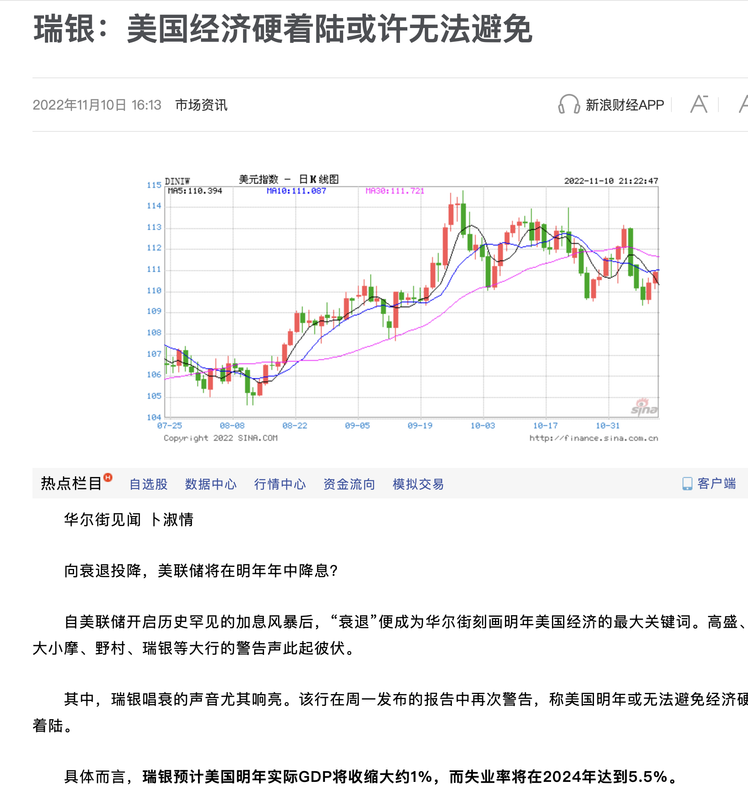Screen dimensions: 748x800
Task: Visit the 资金流向 page
Action: click(x=349, y=484)
